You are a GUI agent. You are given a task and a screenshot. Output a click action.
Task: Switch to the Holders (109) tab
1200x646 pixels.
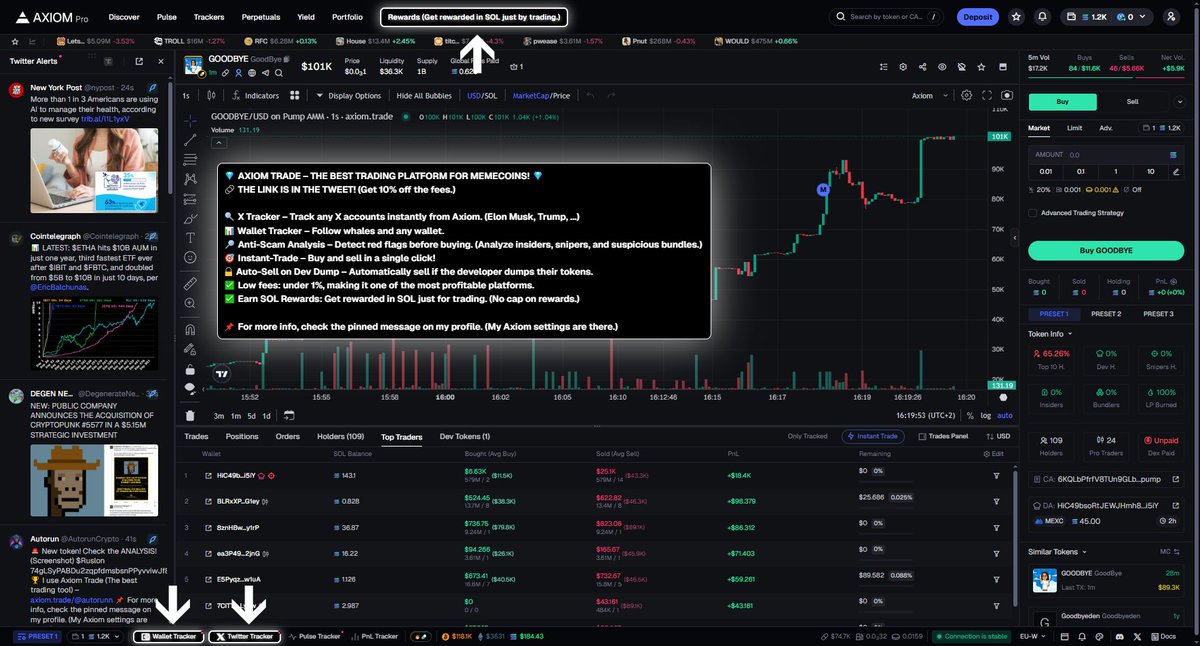click(x=341, y=437)
